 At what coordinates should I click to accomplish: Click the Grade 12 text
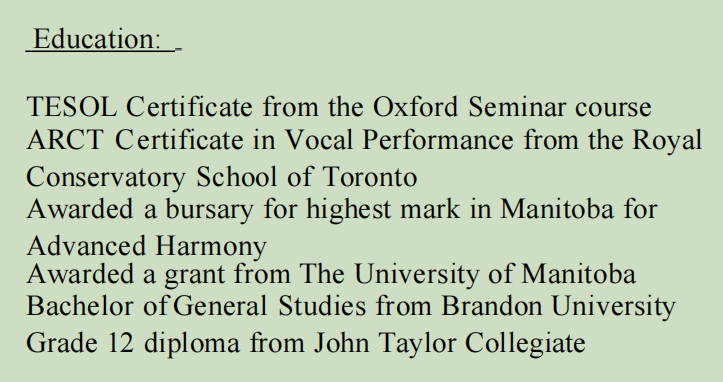80,343
